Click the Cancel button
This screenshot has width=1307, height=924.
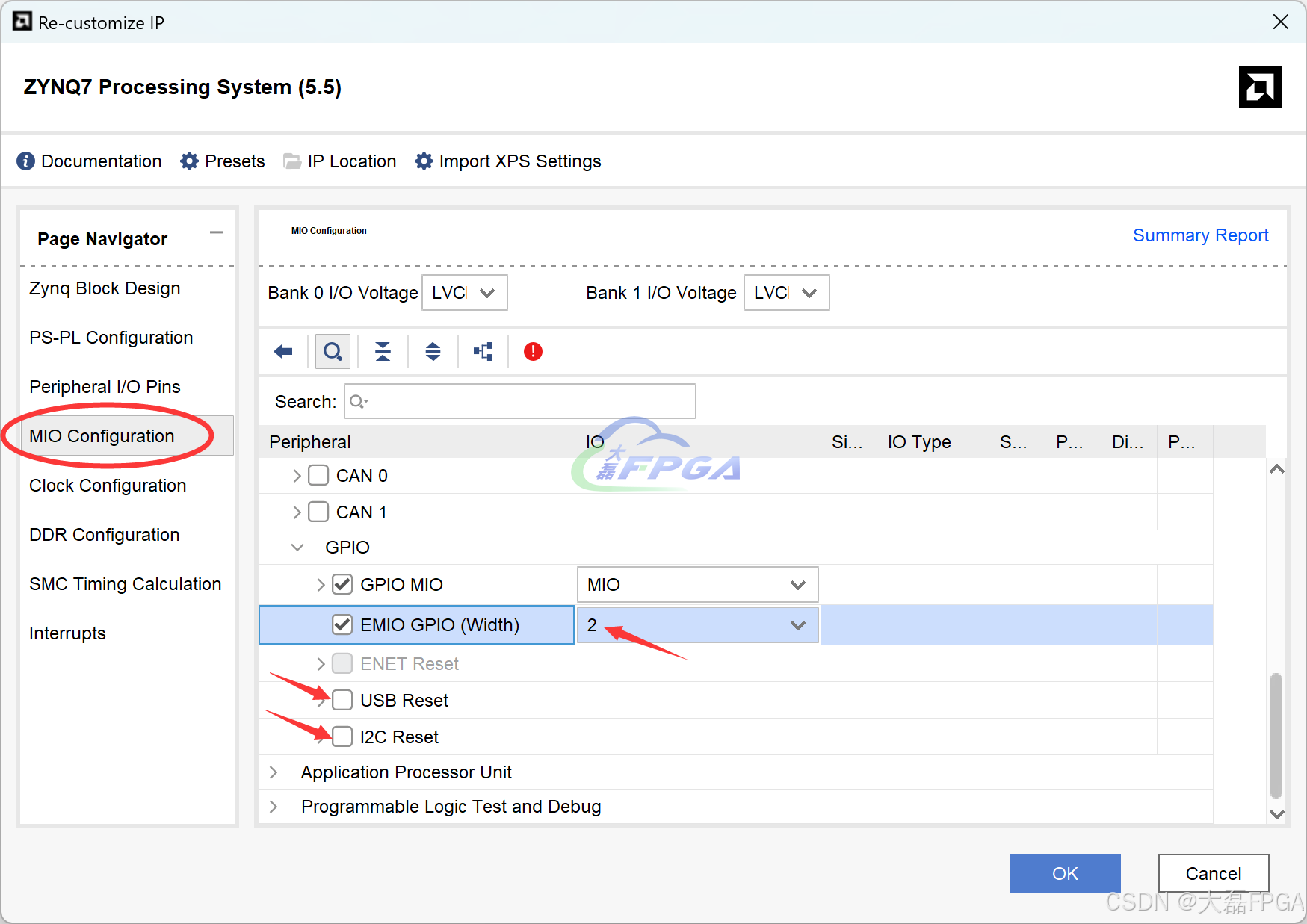pos(1214,873)
